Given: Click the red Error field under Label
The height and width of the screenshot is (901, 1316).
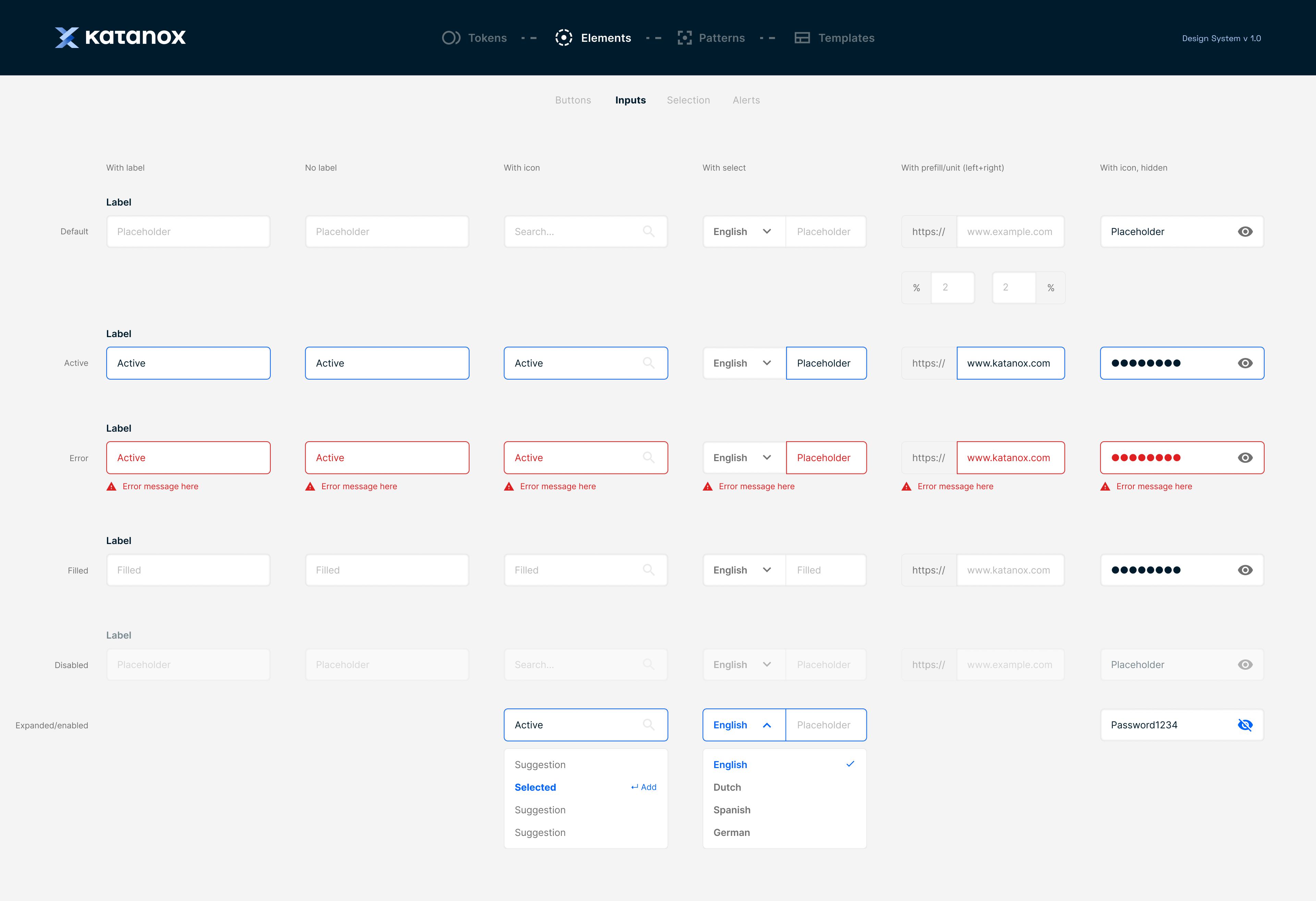Looking at the screenshot, I should (x=188, y=457).
